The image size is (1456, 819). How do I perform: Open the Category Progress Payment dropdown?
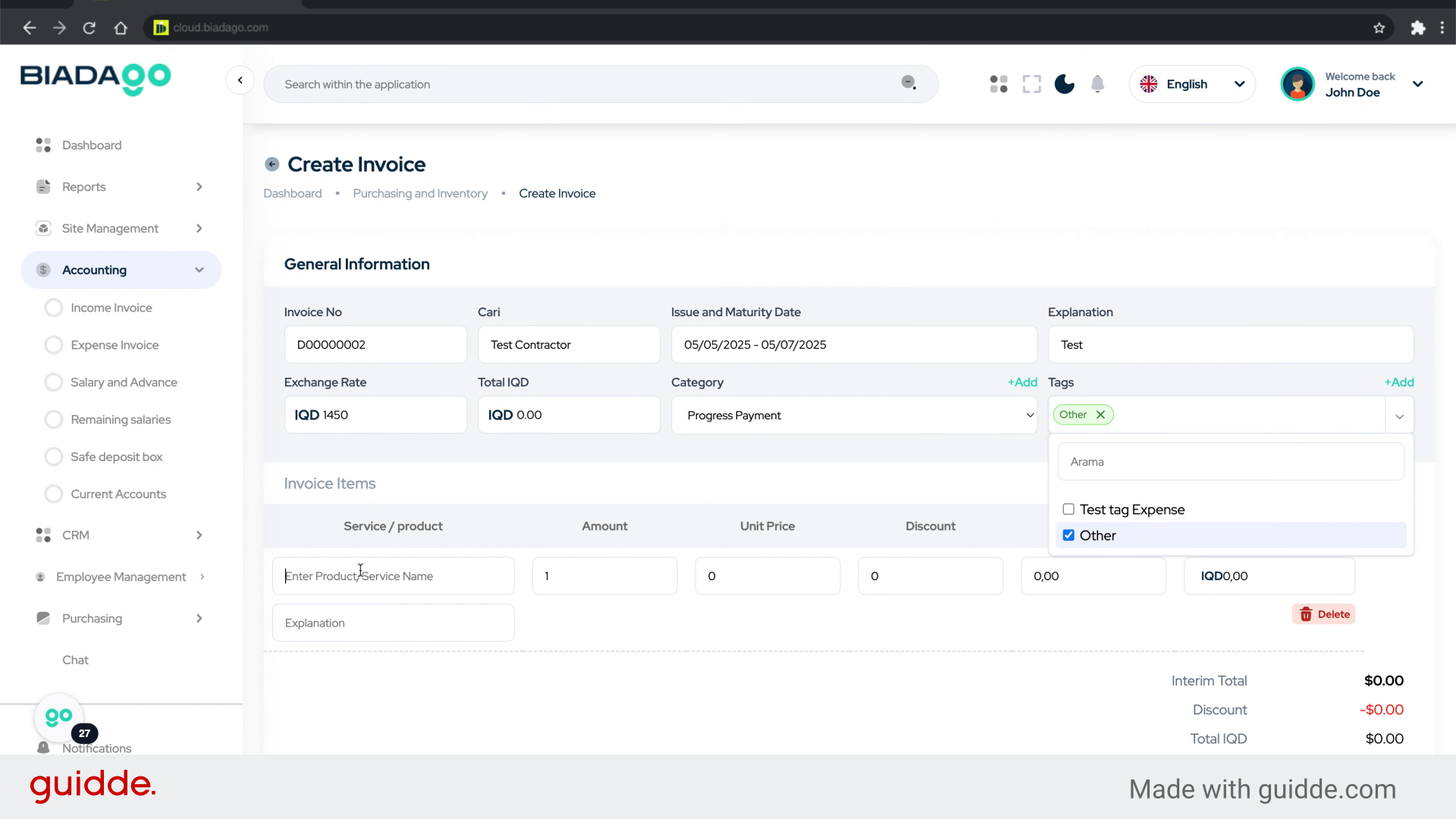[853, 416]
